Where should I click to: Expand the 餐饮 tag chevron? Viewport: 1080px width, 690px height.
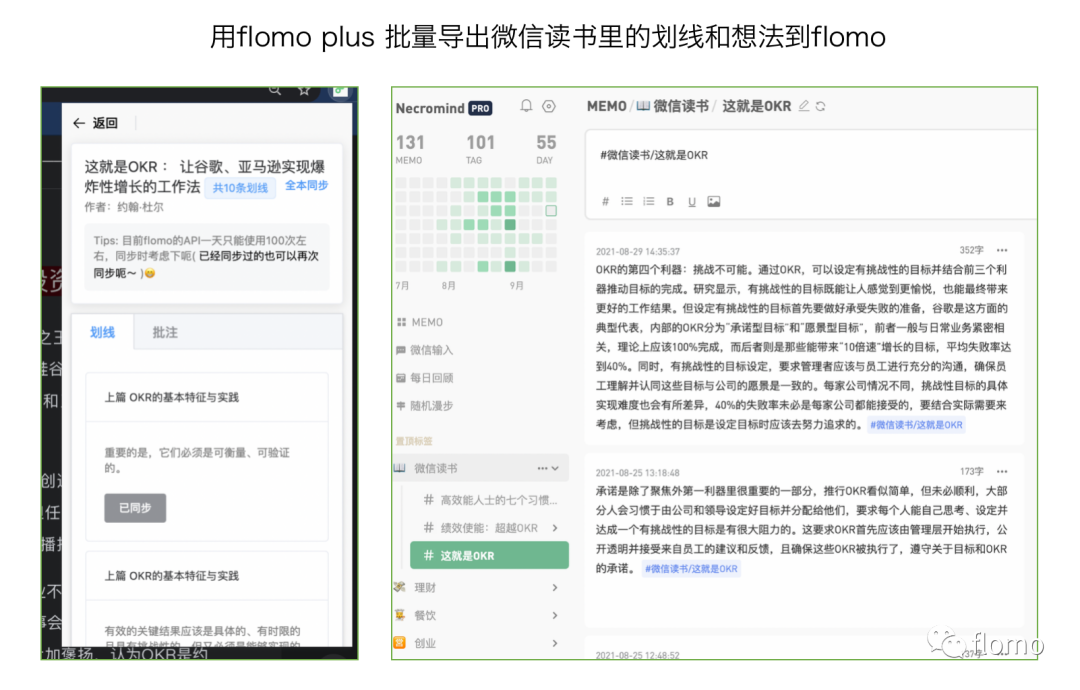point(555,616)
